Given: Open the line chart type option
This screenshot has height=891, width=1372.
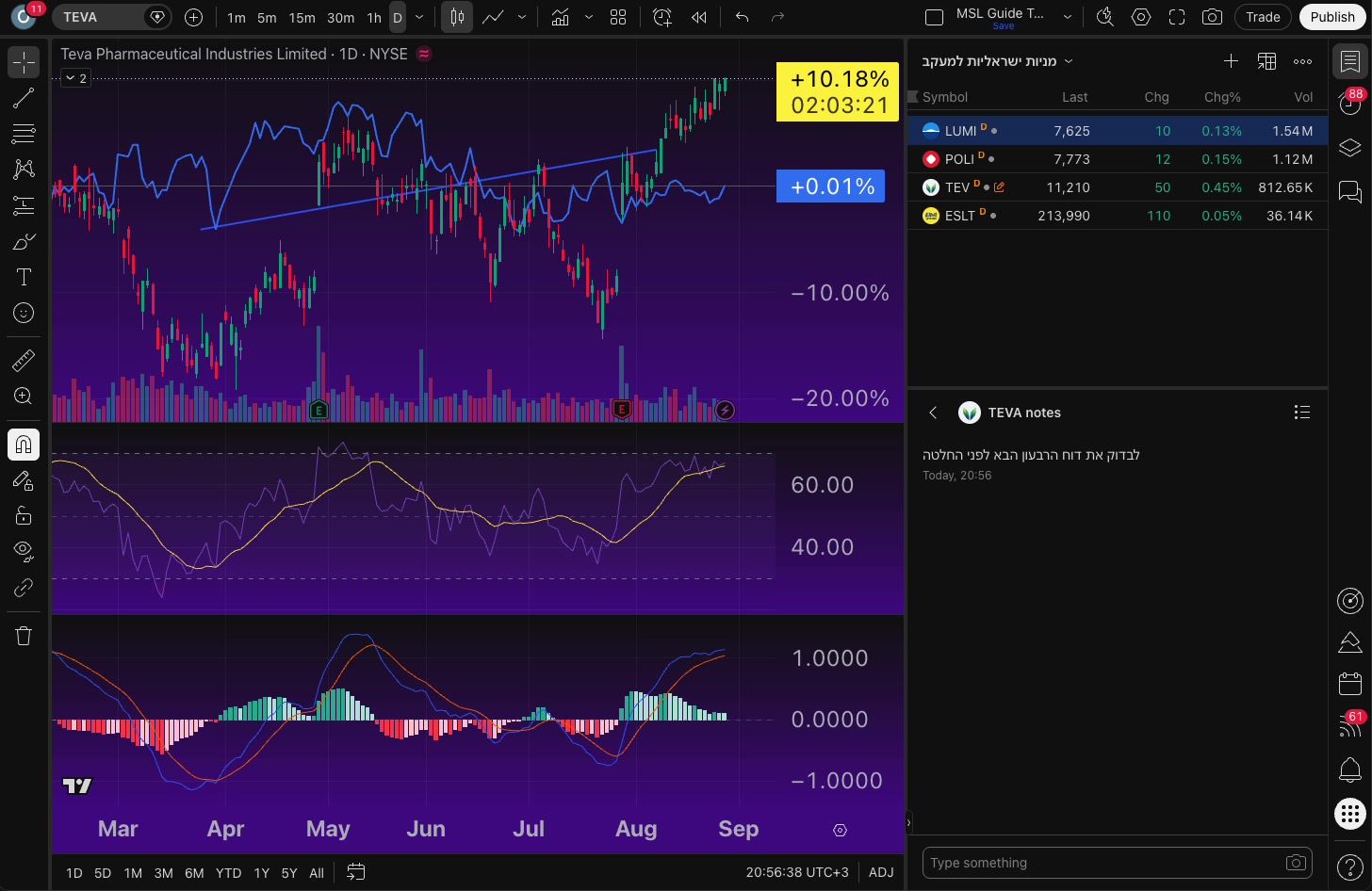Looking at the screenshot, I should click(492, 17).
